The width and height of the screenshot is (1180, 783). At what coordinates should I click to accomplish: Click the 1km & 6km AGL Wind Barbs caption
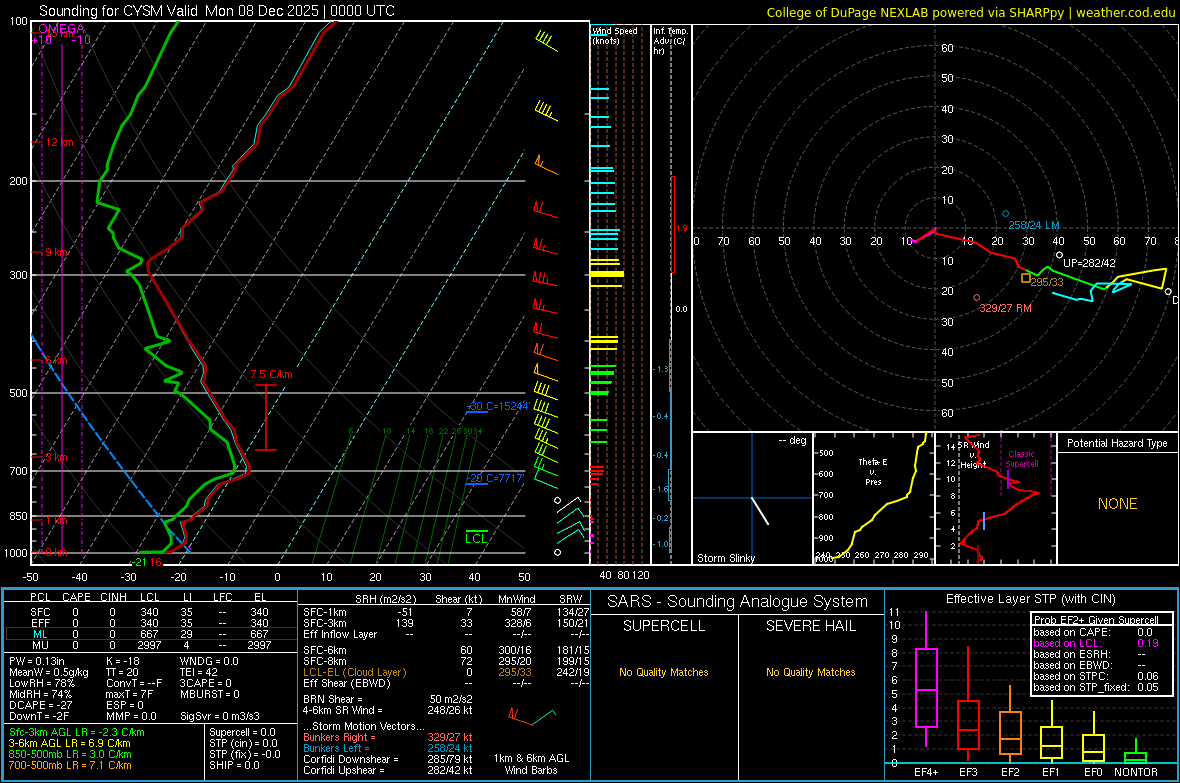coord(531,764)
